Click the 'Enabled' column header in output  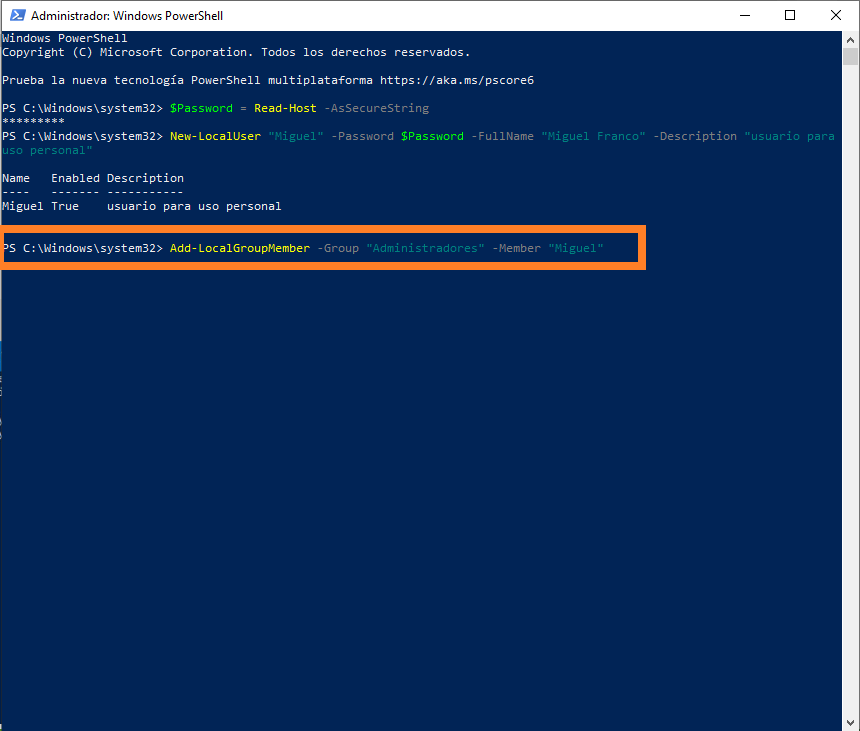pos(75,178)
